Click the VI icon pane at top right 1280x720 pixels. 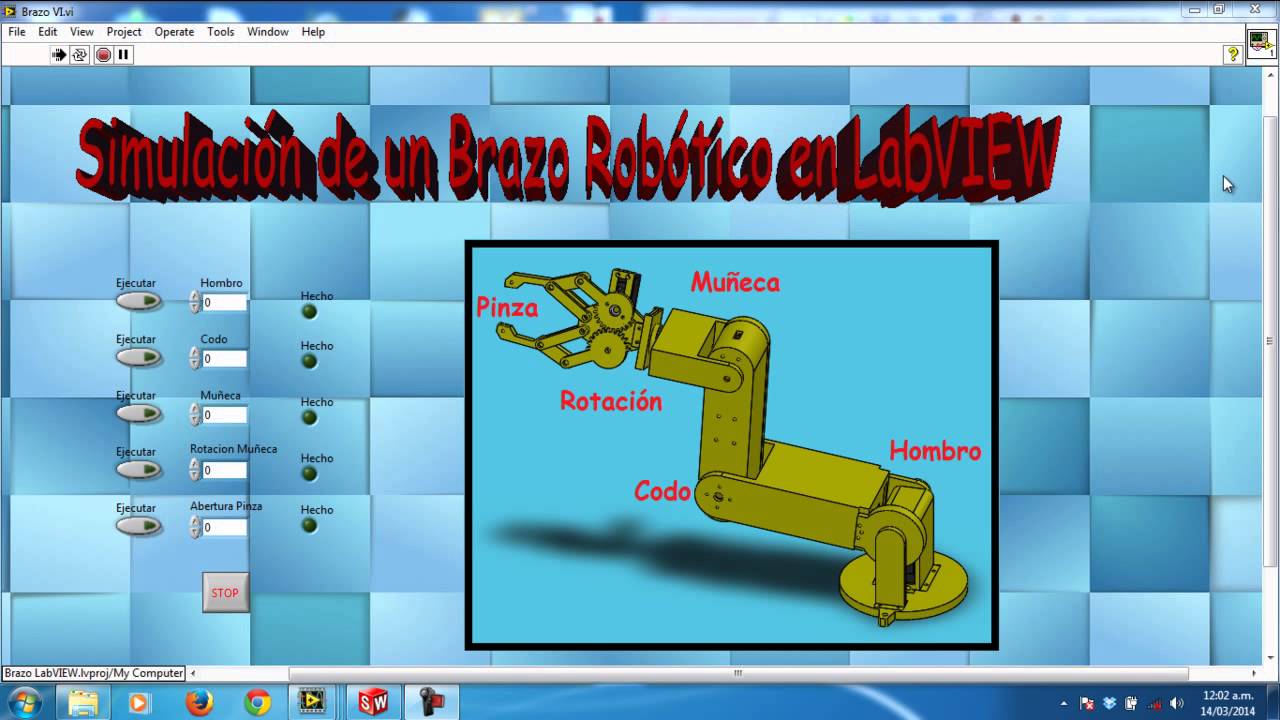(1260, 45)
